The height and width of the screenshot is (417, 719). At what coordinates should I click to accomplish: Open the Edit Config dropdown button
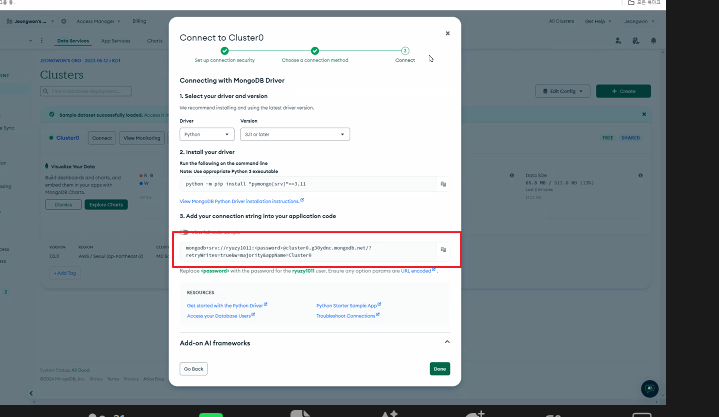click(x=563, y=91)
